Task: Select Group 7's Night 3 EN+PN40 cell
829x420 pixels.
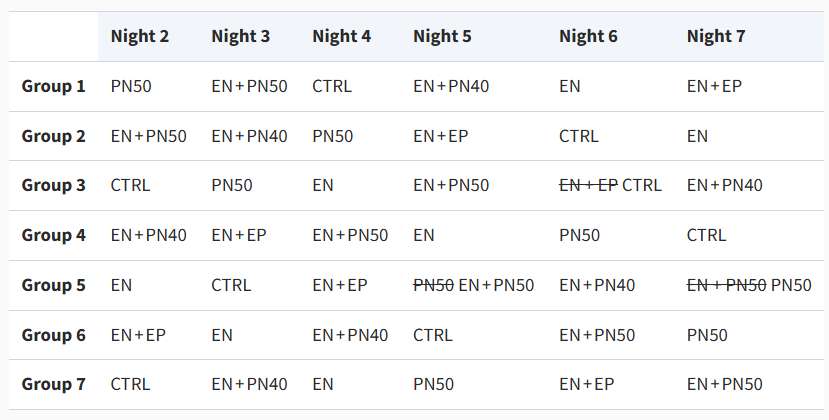Action: coord(249,384)
